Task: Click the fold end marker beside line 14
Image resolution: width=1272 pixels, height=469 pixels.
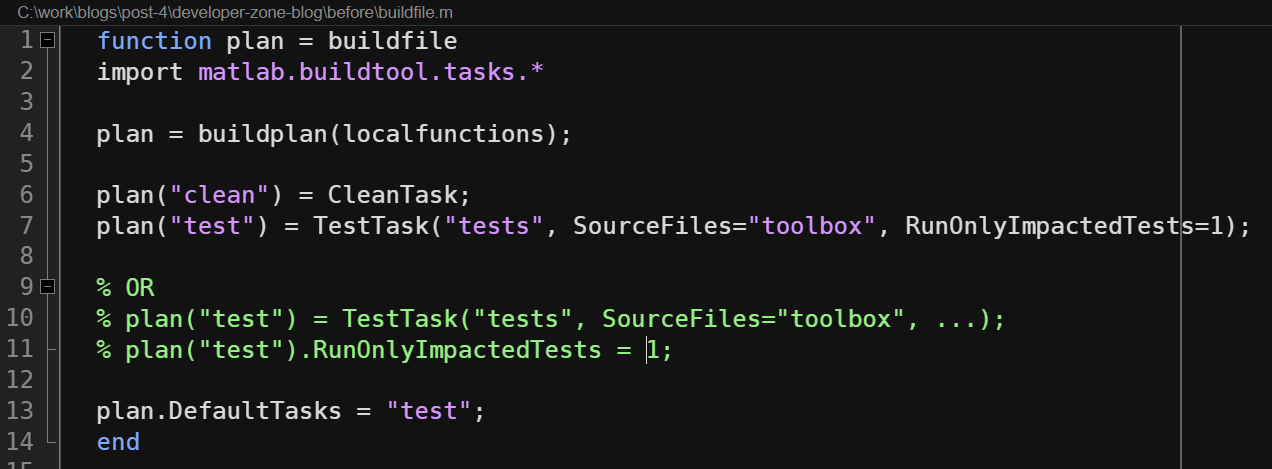Action: coord(48,441)
